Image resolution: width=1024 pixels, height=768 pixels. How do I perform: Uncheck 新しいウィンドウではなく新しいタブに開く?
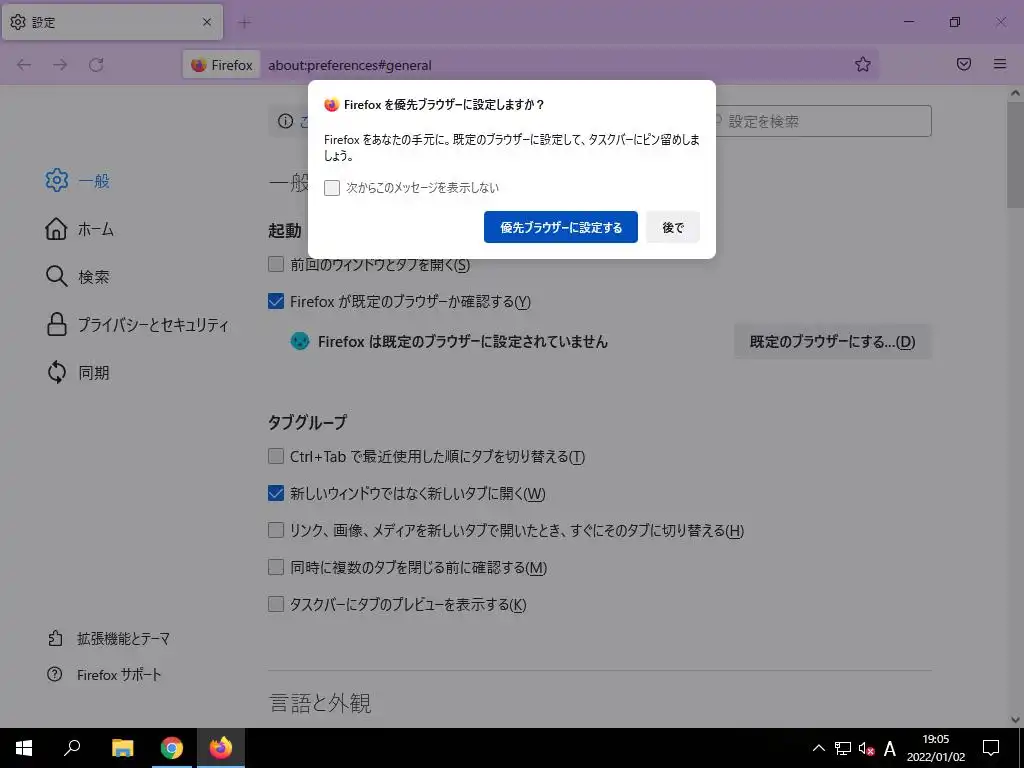click(x=276, y=493)
